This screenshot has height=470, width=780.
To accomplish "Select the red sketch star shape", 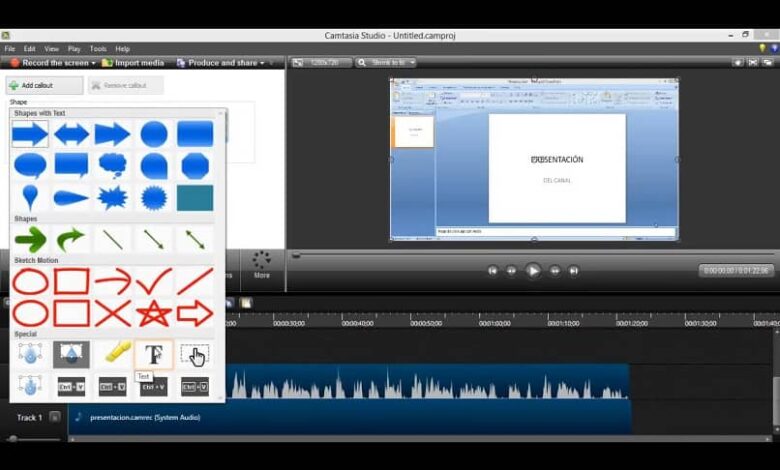I will pyautogui.click(x=154, y=313).
